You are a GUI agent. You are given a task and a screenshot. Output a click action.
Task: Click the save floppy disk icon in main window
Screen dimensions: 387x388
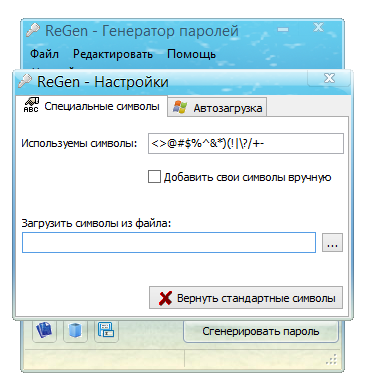[x=106, y=330]
